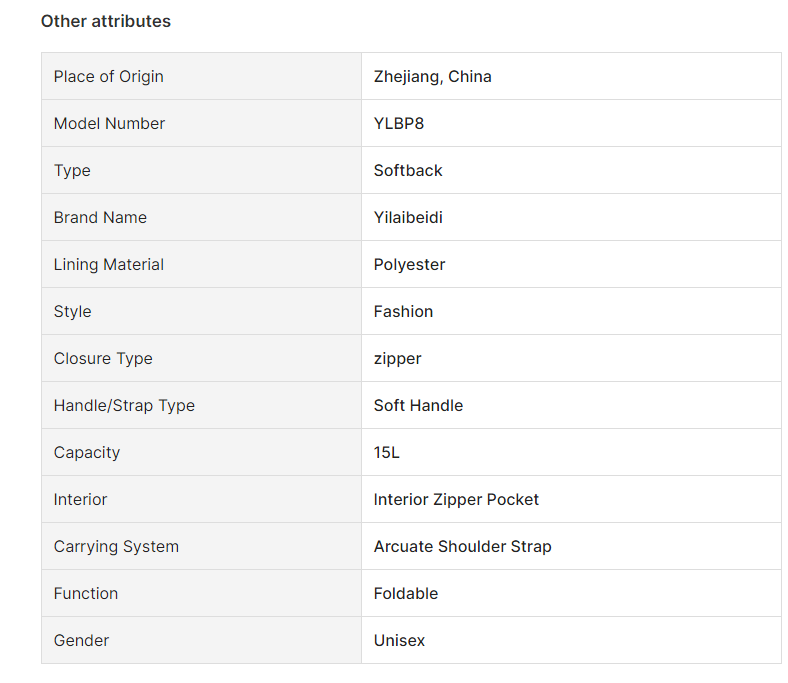Click the 'Other attributes' heading
The image size is (788, 683).
[x=105, y=21]
